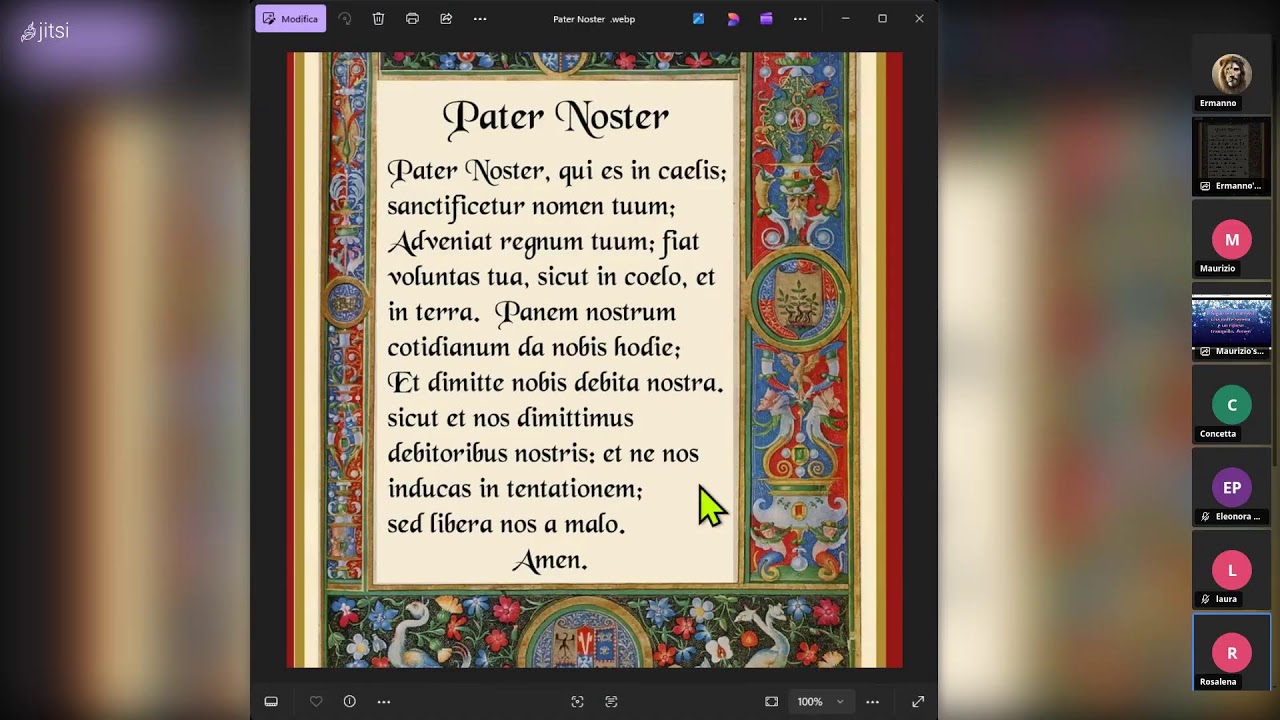This screenshot has width=1280, height=720.
Task: Share the image via share icon
Action: click(446, 19)
